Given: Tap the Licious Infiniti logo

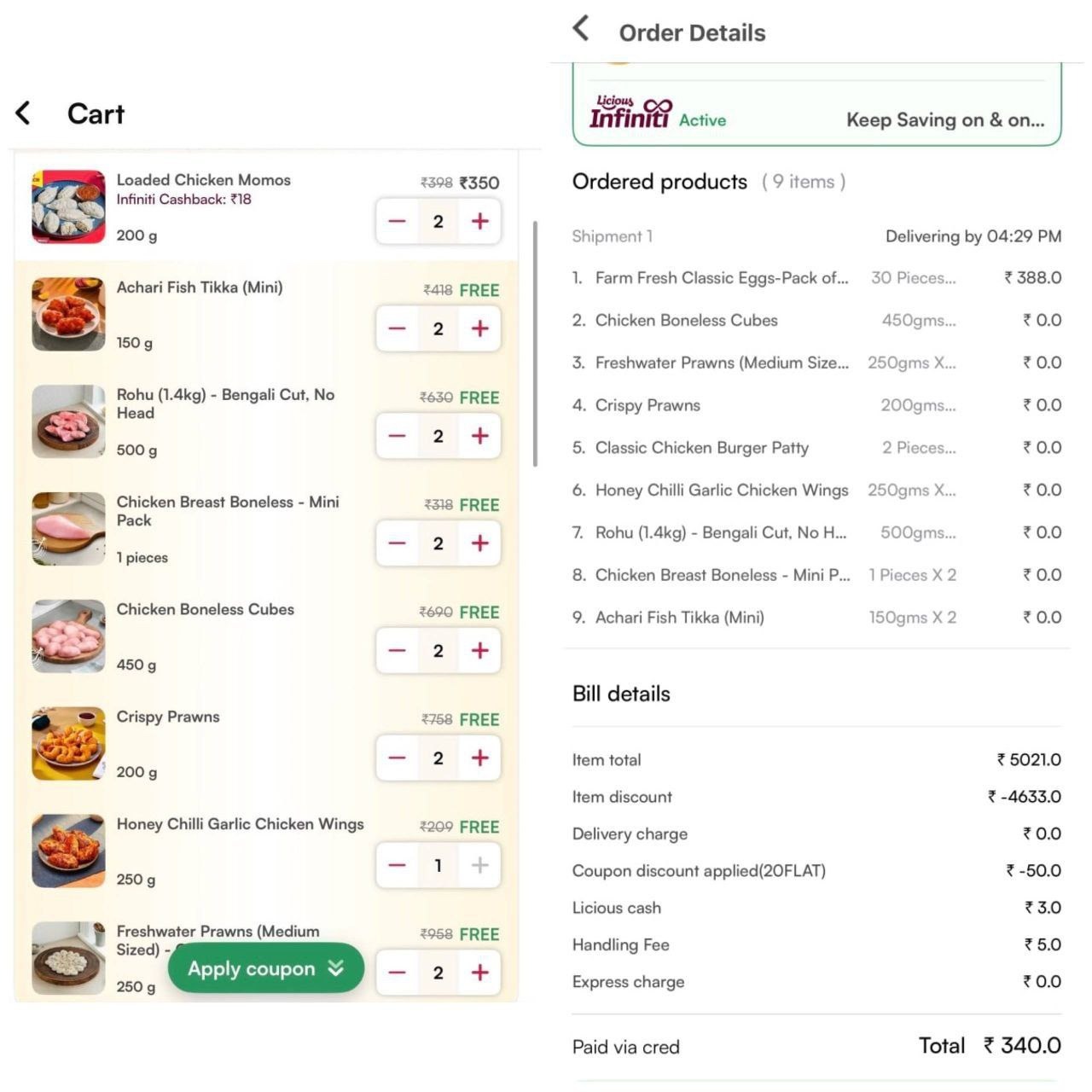Looking at the screenshot, I should (630, 113).
